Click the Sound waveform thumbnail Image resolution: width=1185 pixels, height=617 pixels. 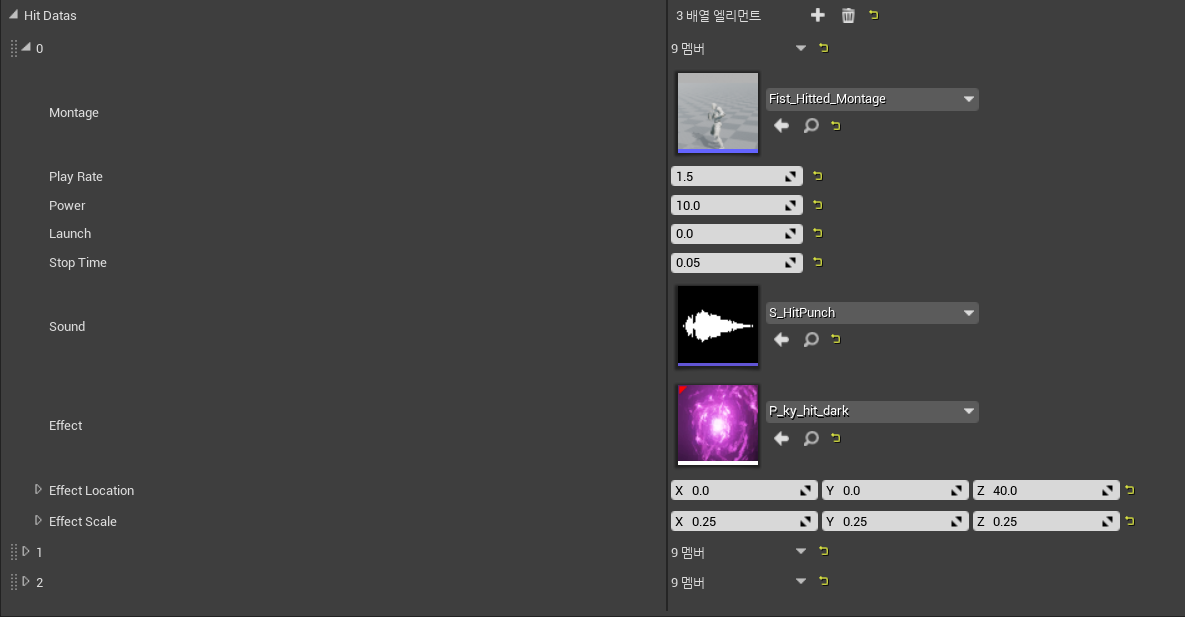point(718,326)
